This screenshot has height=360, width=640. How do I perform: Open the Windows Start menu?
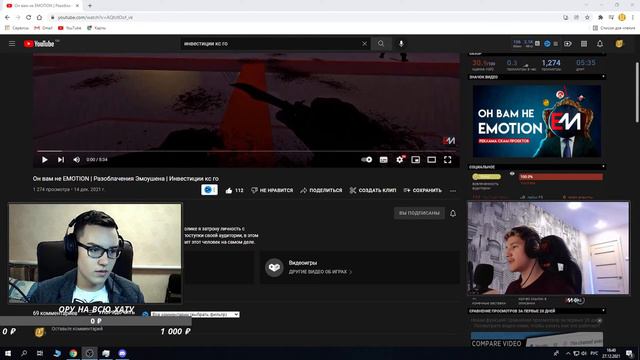tap(8, 353)
